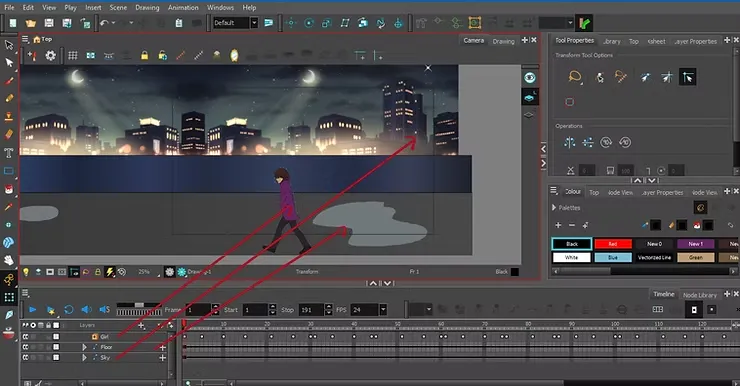Click the yellow lock icon in camera toolbar
Image resolution: width=740 pixels, height=386 pixels.
click(x=144, y=56)
